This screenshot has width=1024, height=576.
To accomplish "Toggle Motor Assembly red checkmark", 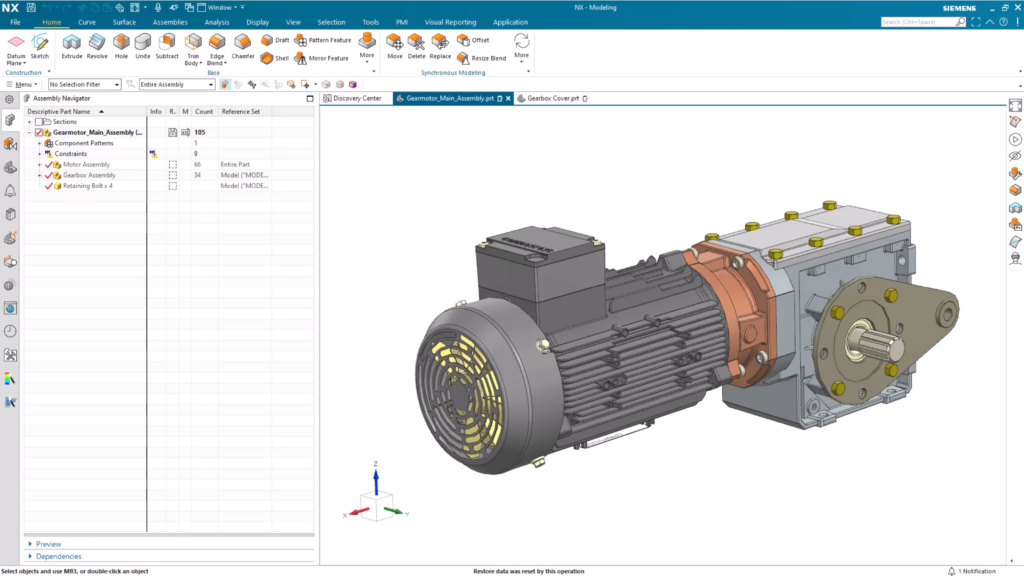I will [48, 165].
